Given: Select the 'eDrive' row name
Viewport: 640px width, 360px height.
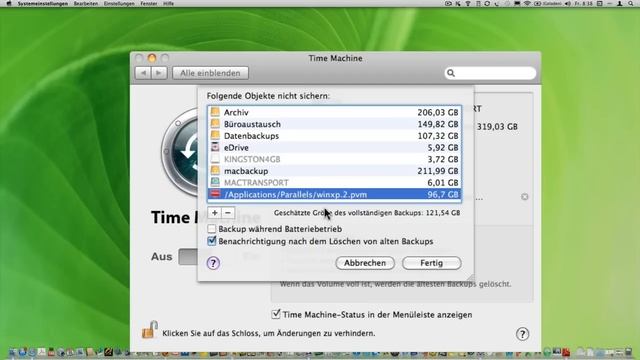Looking at the screenshot, I should coord(236,148).
